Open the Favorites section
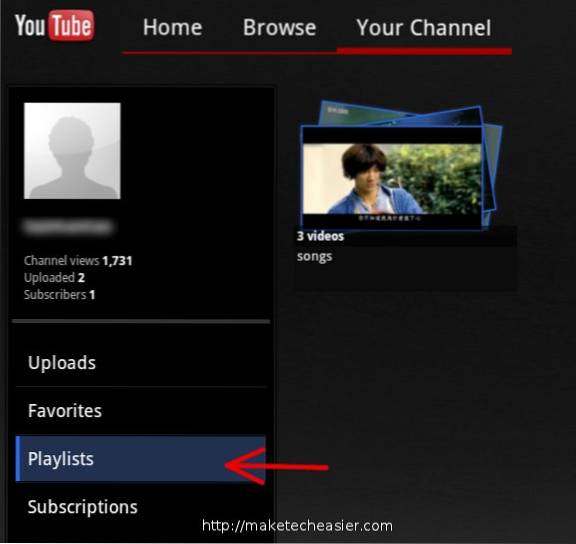 coord(141,410)
